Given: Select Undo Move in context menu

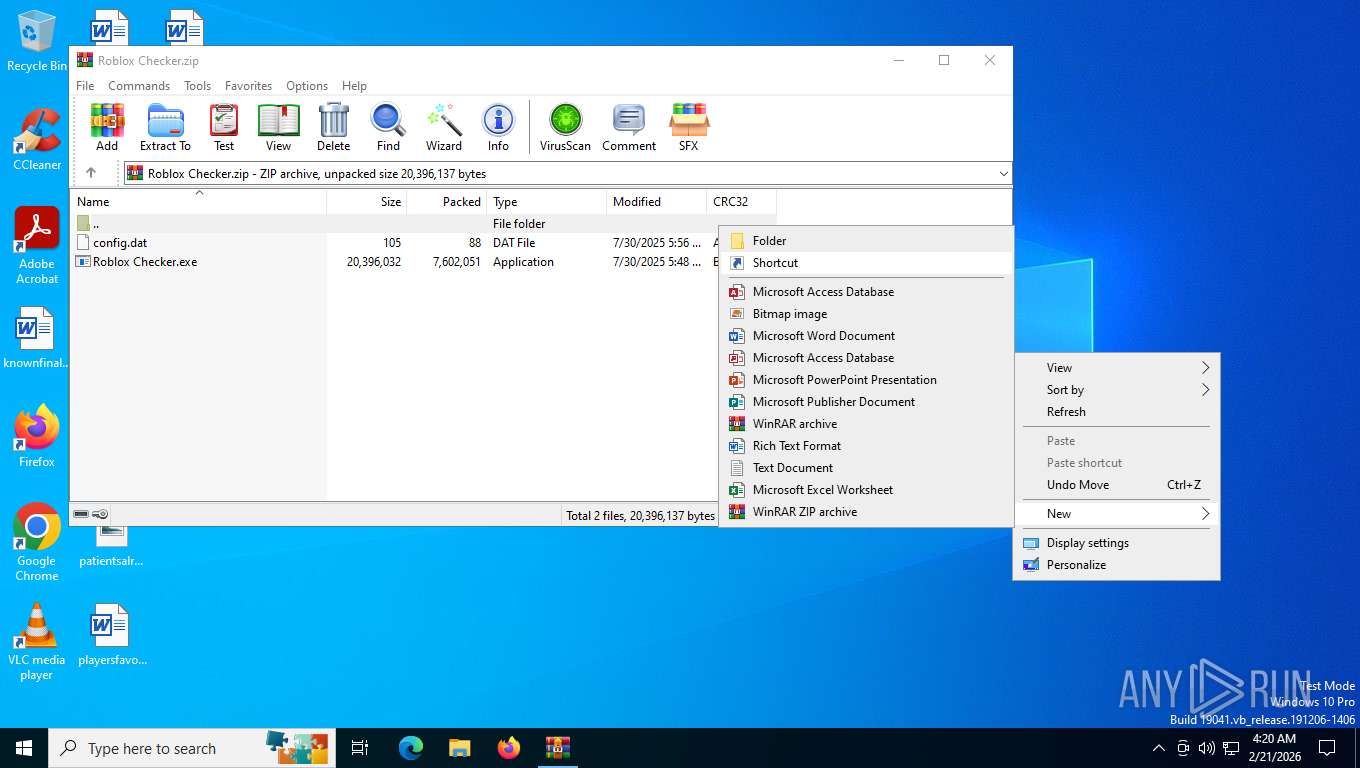Looking at the screenshot, I should [x=1117, y=485].
